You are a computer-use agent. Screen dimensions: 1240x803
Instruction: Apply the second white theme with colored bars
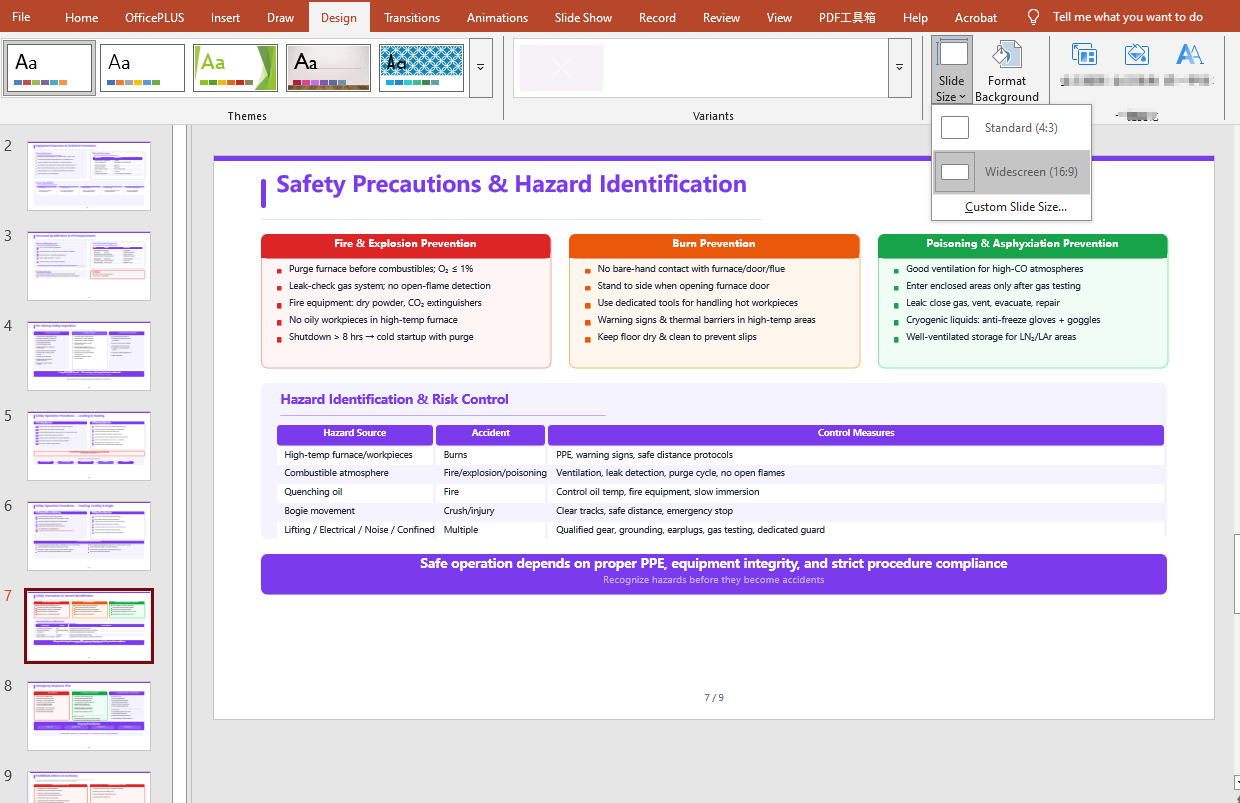click(x=143, y=68)
